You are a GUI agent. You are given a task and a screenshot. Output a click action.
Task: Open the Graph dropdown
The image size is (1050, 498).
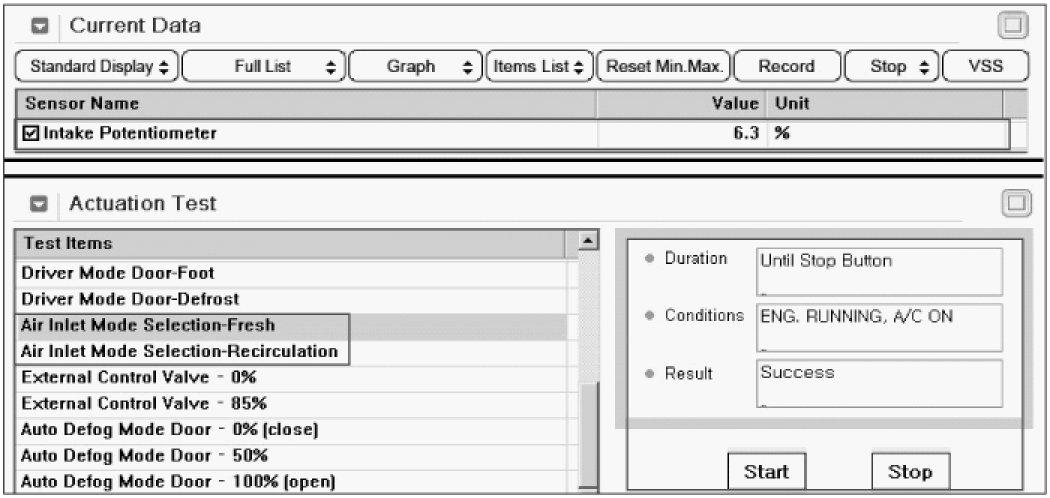click(x=415, y=67)
